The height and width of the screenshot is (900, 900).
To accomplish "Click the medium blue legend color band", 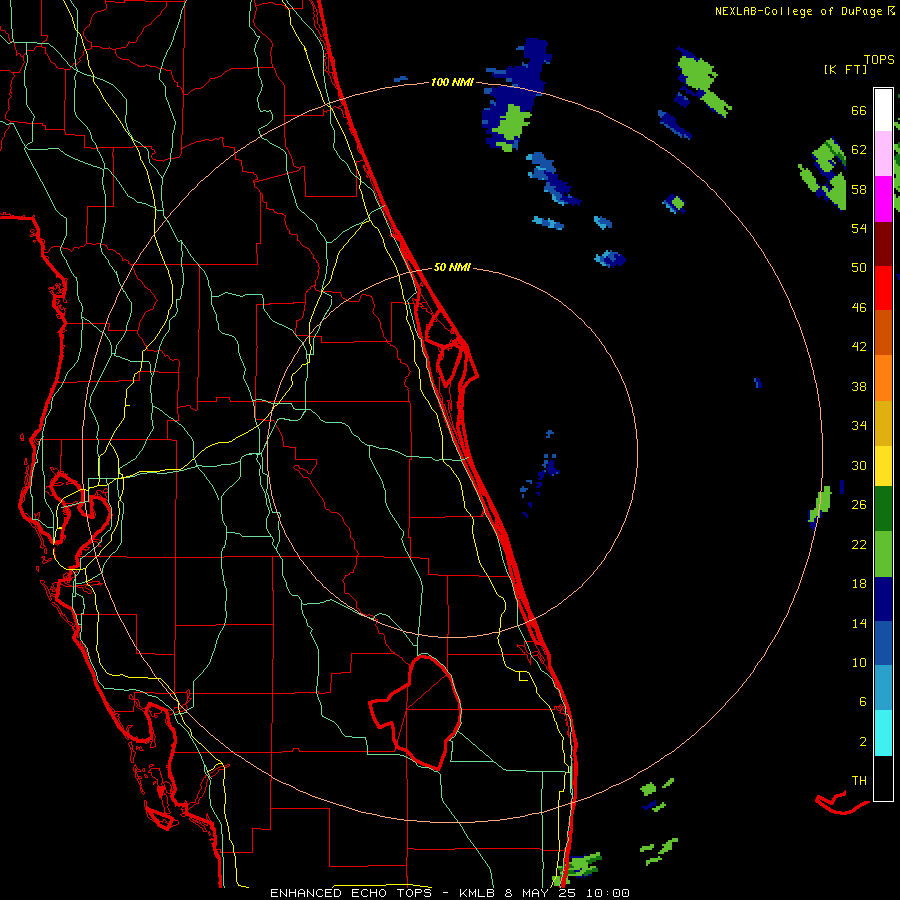I will (x=883, y=643).
